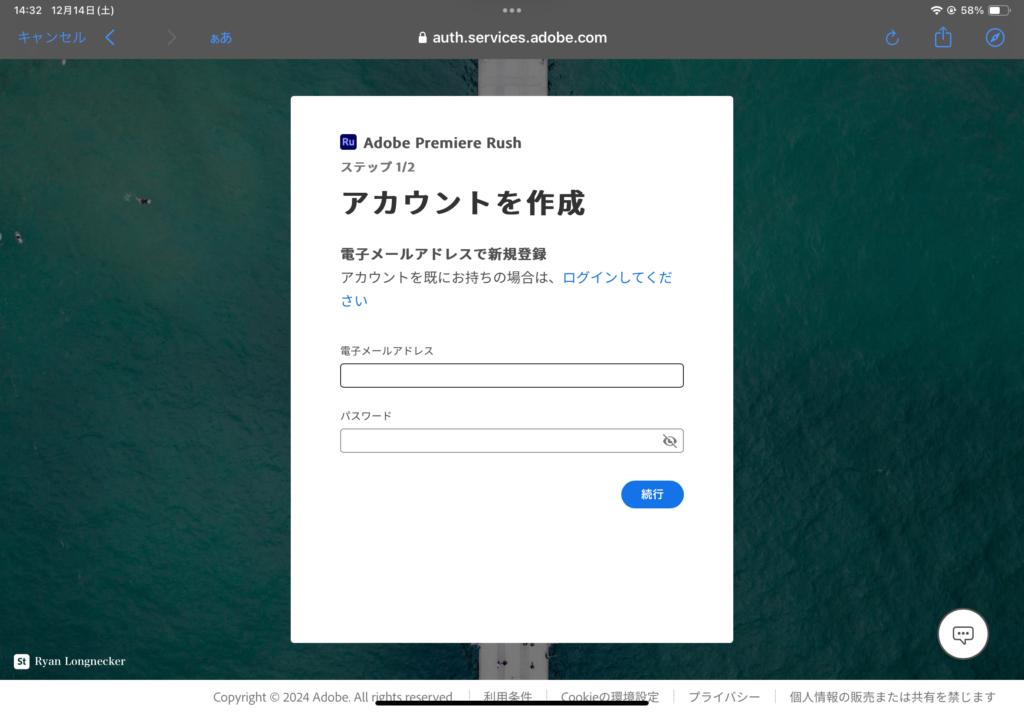Focus the 電子メールアドレス input field
This screenshot has height=712, width=1024.
[511, 376]
